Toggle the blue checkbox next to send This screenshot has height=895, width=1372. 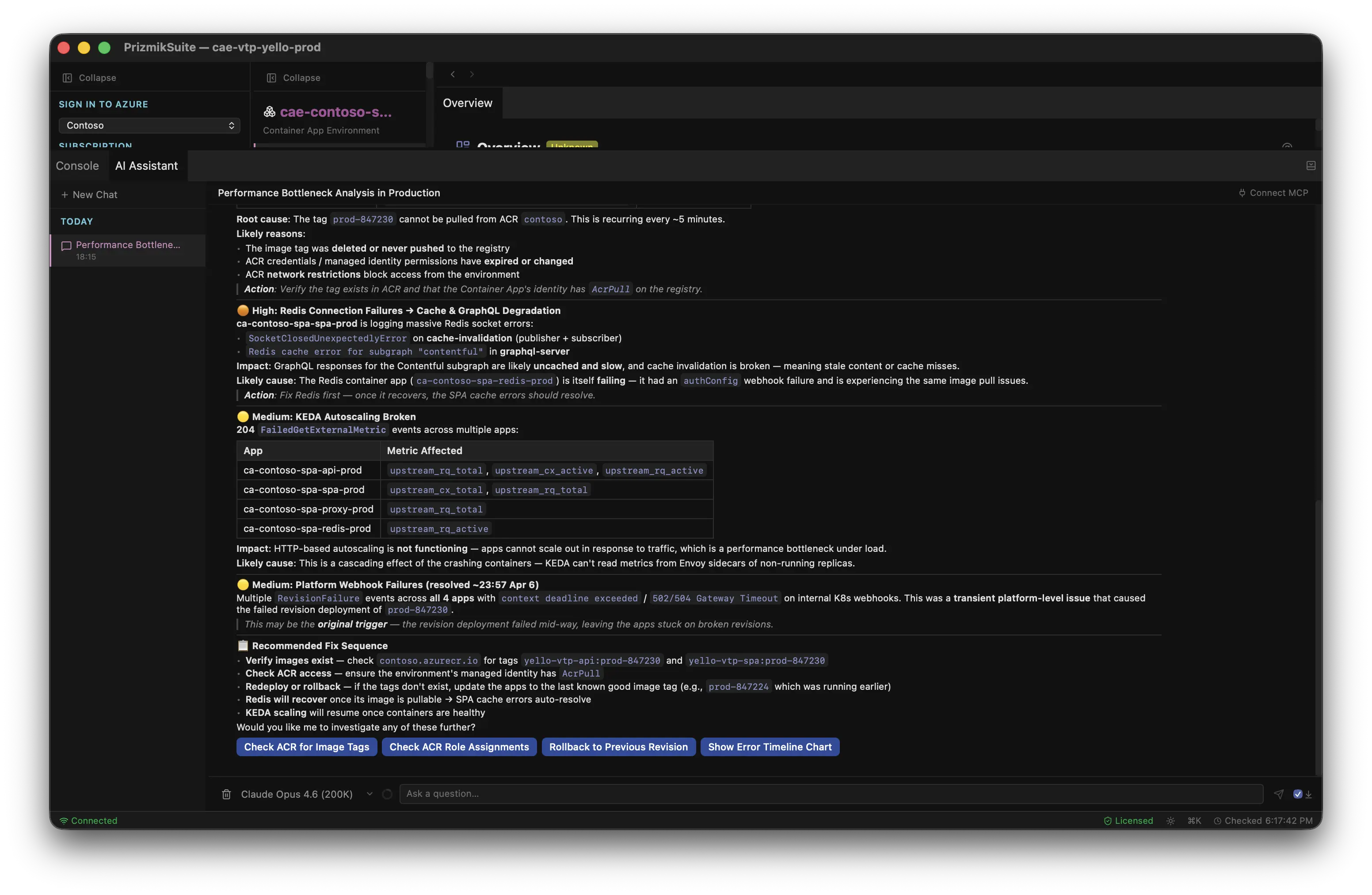coord(1298,795)
